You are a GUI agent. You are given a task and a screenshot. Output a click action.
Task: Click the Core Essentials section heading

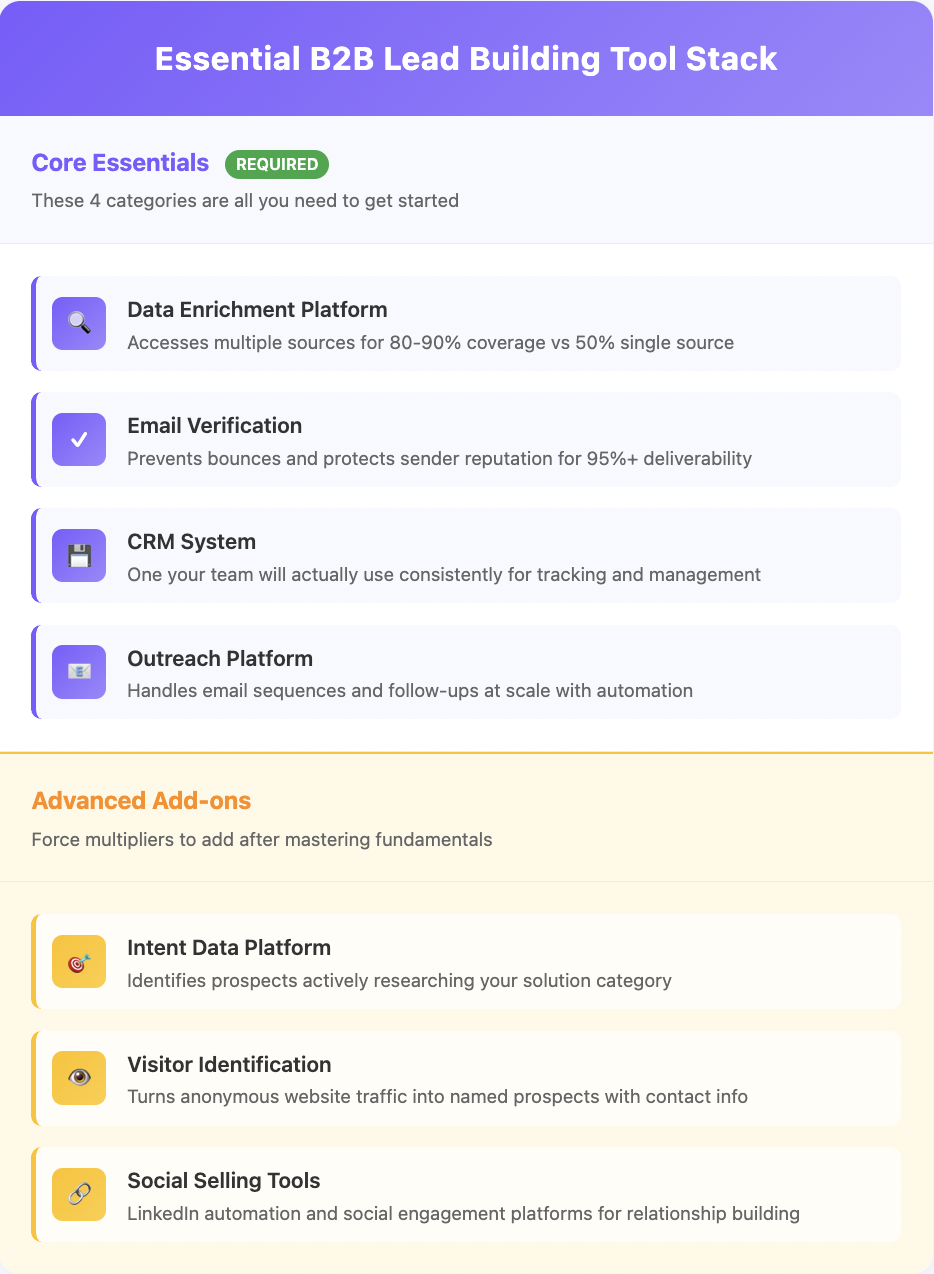[120, 163]
